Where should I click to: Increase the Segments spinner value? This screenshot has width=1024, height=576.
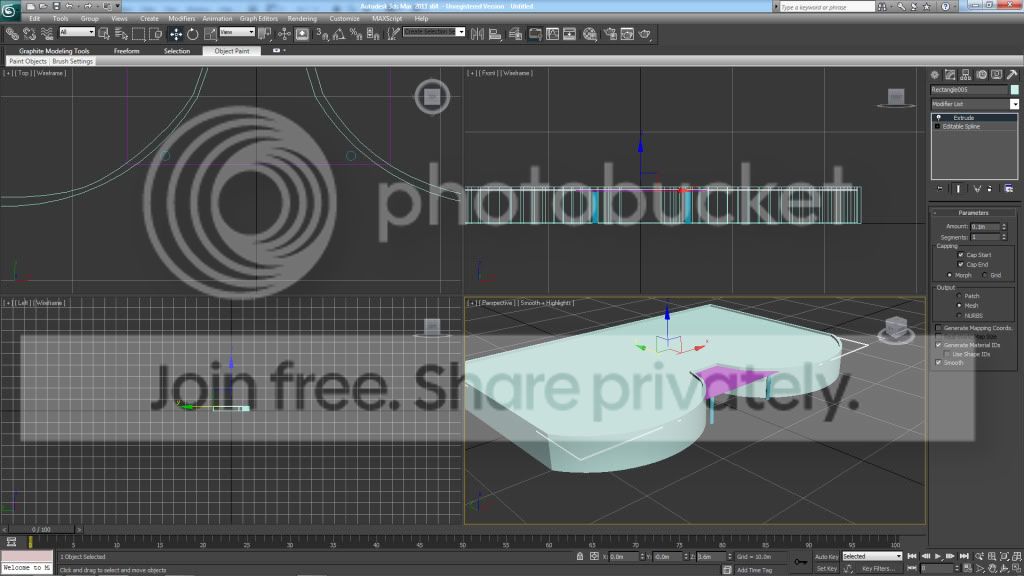[x=1004, y=235]
